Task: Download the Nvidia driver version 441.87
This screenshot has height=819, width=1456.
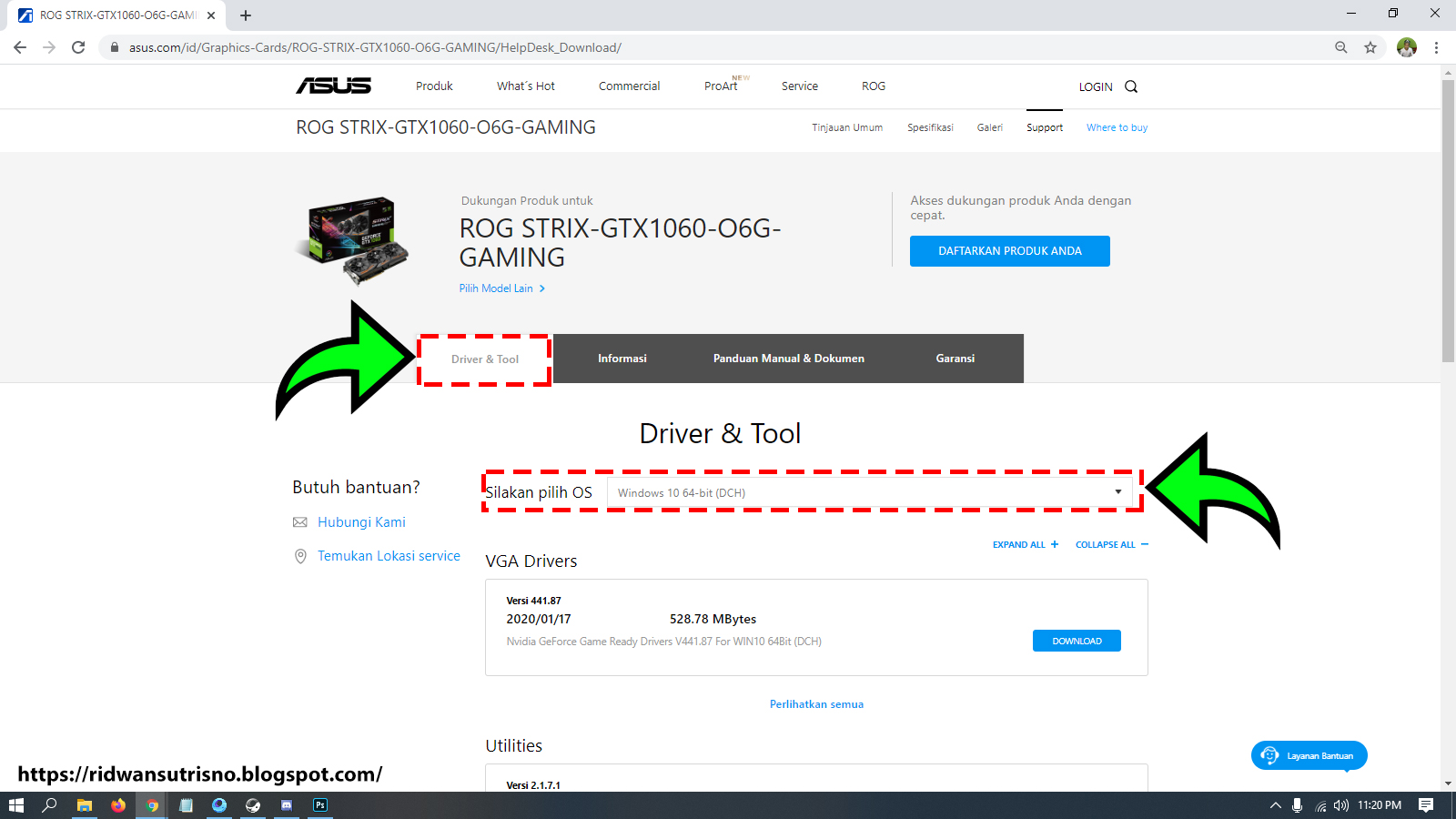Action: pos(1077,641)
